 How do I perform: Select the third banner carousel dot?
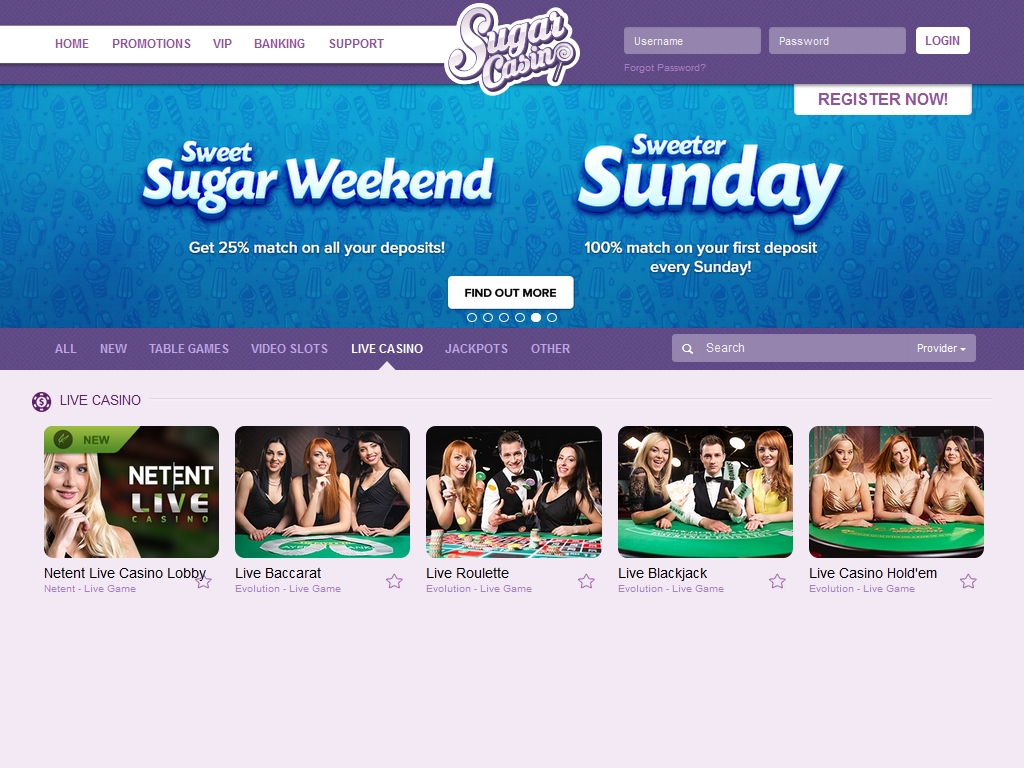click(504, 317)
